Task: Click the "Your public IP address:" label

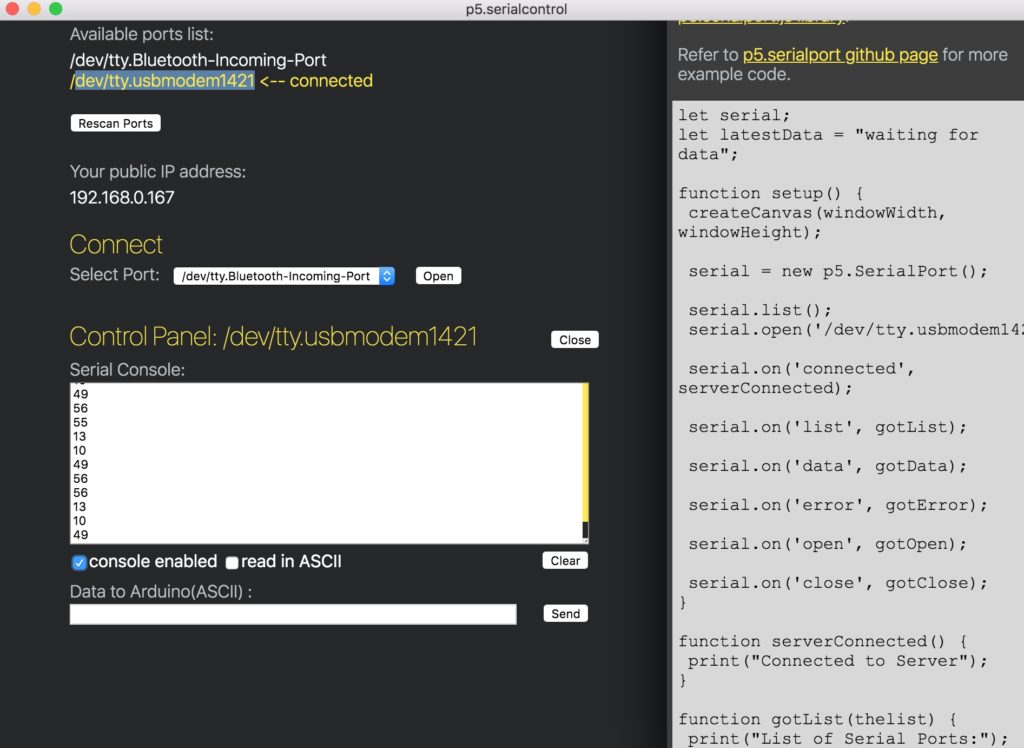Action: pos(158,172)
